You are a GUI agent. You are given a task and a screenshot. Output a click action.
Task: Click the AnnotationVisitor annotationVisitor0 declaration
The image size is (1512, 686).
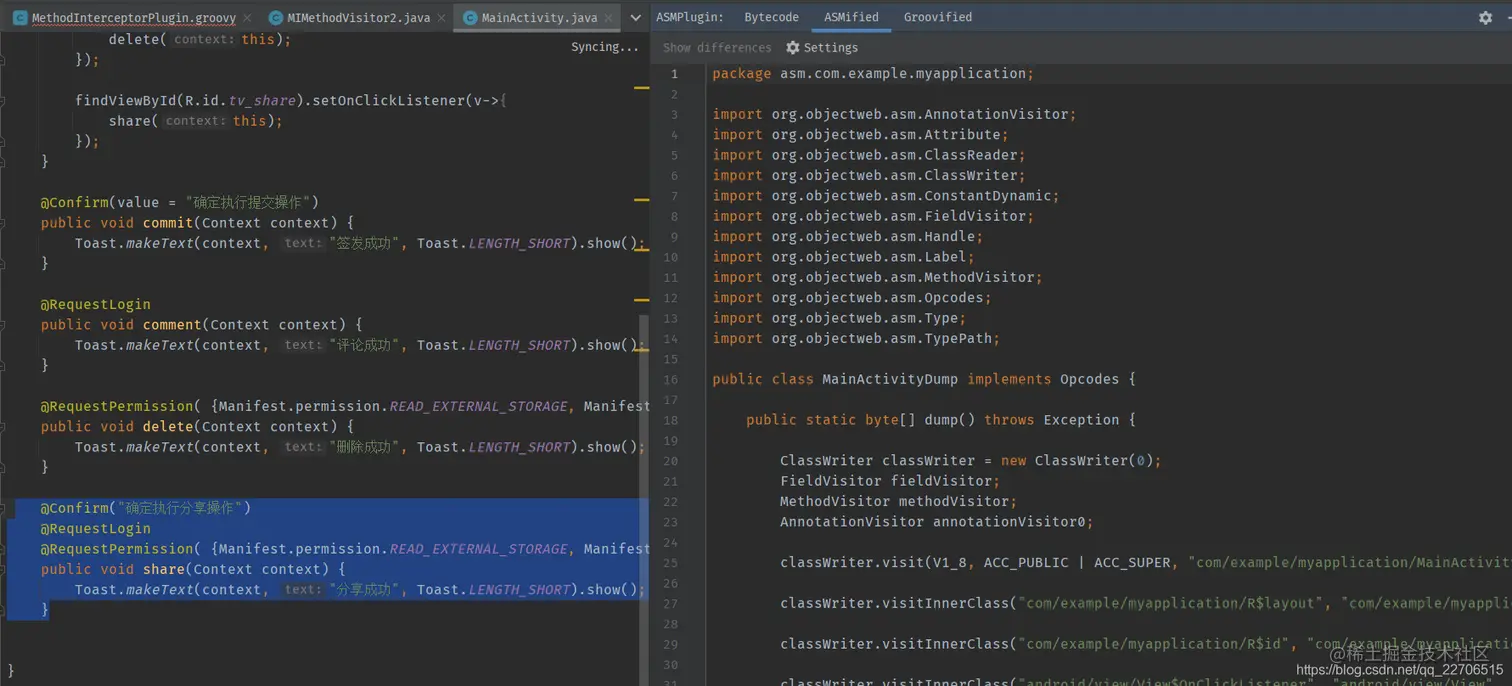tap(937, 522)
